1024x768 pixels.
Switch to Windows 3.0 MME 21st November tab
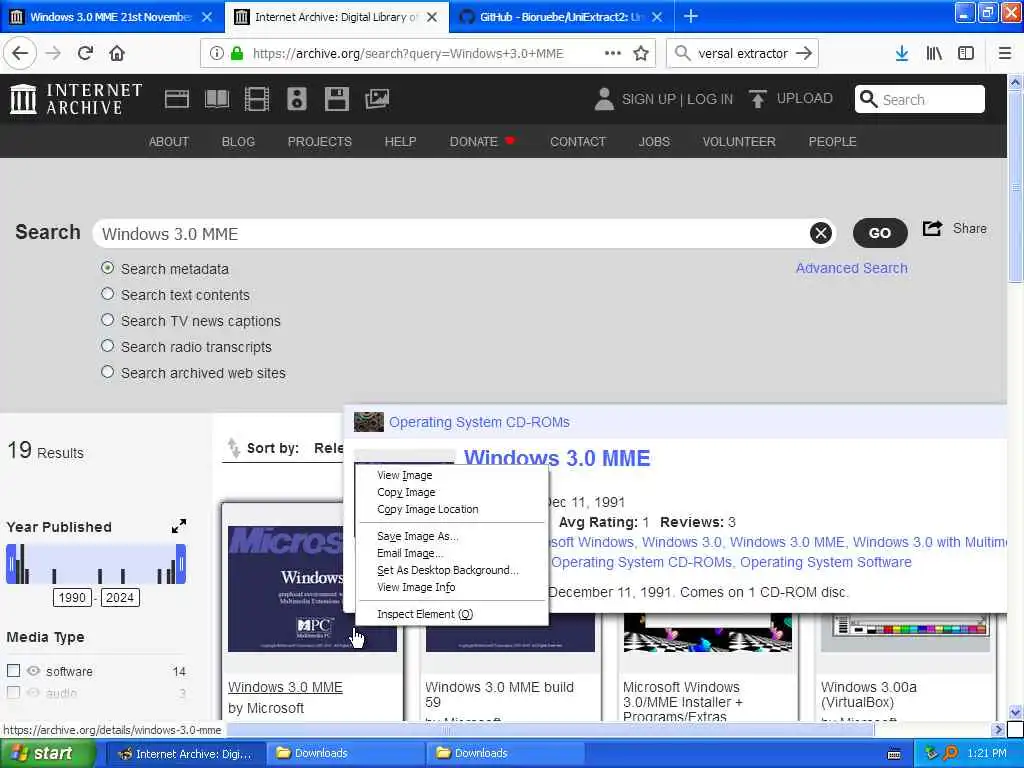111,17
